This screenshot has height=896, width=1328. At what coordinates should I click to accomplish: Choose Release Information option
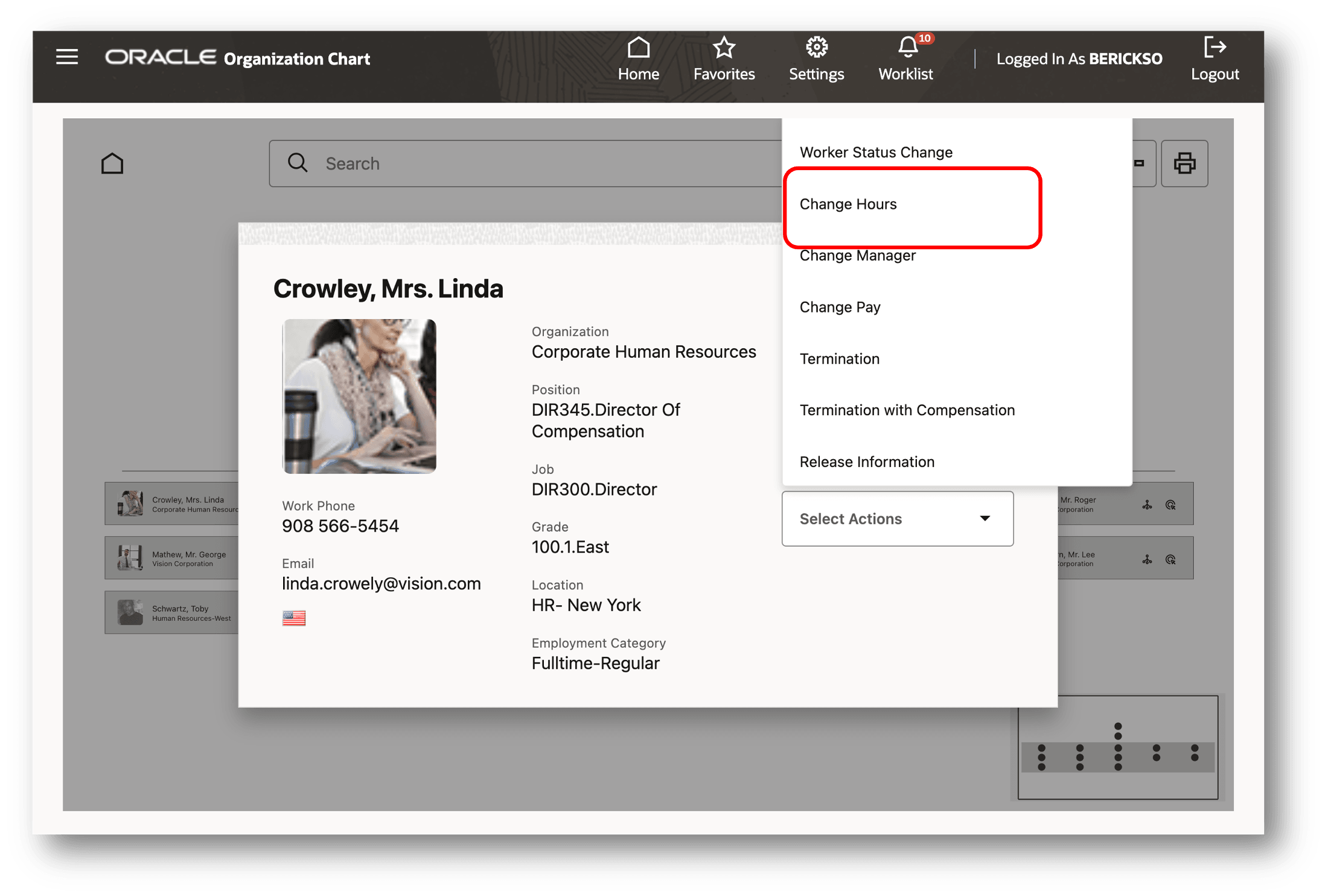(867, 462)
